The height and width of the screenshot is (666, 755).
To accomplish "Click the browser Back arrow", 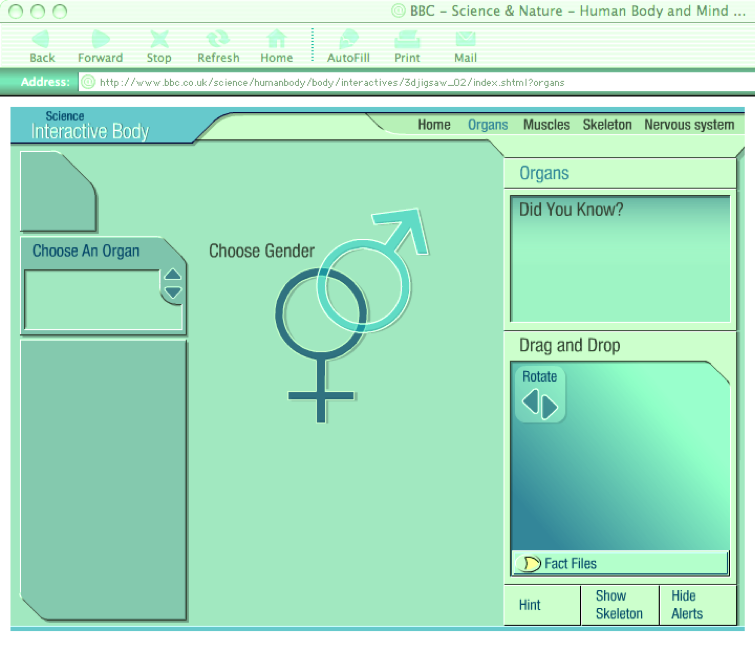I will (42, 39).
